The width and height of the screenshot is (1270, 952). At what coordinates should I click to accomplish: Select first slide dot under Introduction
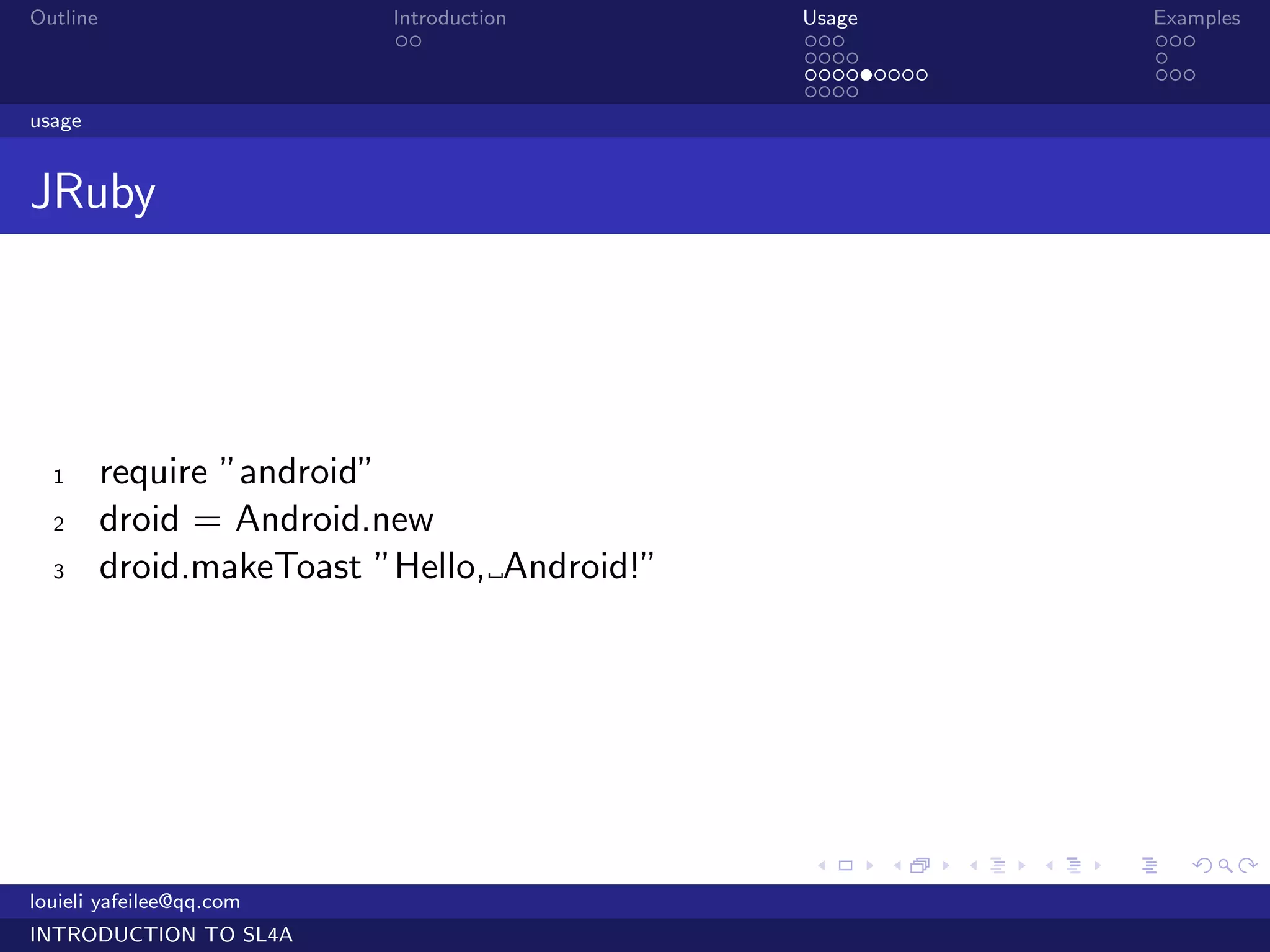pos(401,42)
